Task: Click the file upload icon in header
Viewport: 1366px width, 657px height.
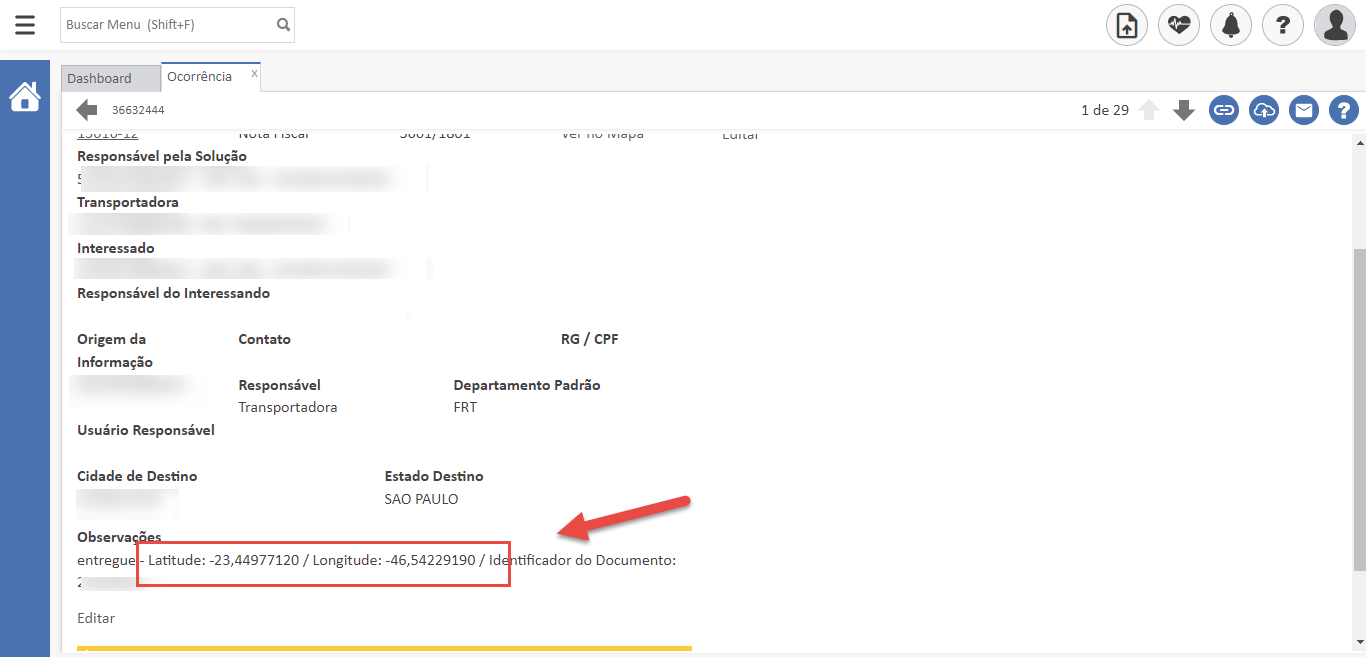Action: coord(1127,25)
